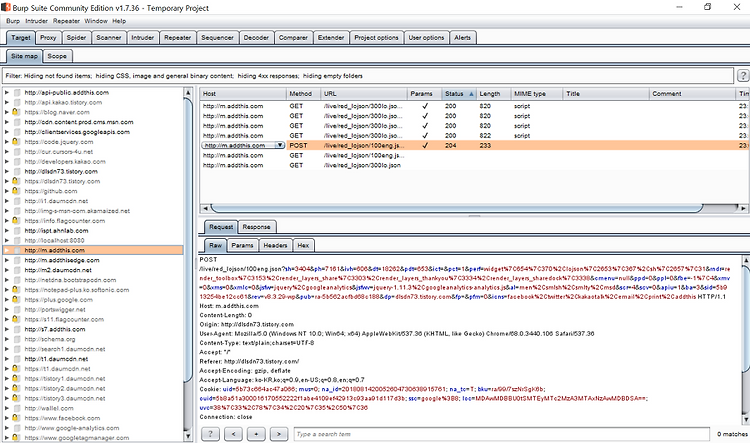Click the plus search options button
Image resolution: width=750 pixels, height=443 pixels.
point(256,434)
